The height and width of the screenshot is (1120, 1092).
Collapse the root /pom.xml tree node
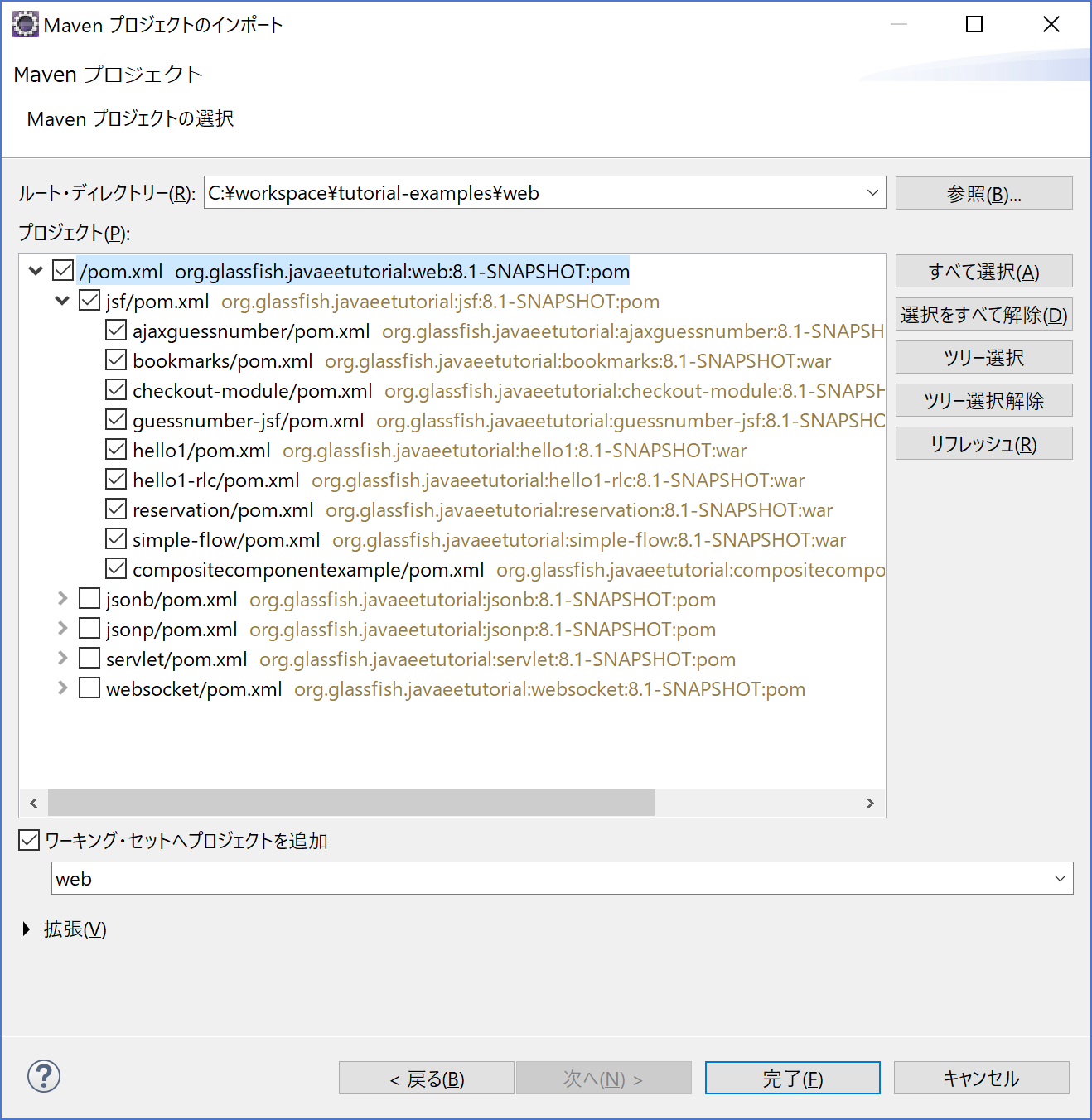(36, 271)
